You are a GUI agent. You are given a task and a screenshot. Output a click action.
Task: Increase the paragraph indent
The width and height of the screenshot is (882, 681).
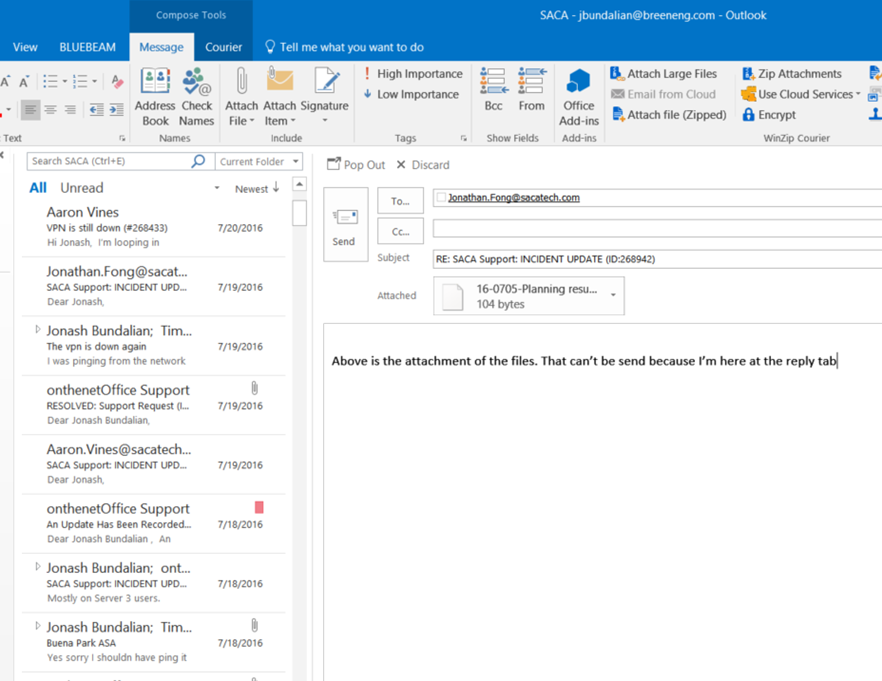click(x=117, y=110)
